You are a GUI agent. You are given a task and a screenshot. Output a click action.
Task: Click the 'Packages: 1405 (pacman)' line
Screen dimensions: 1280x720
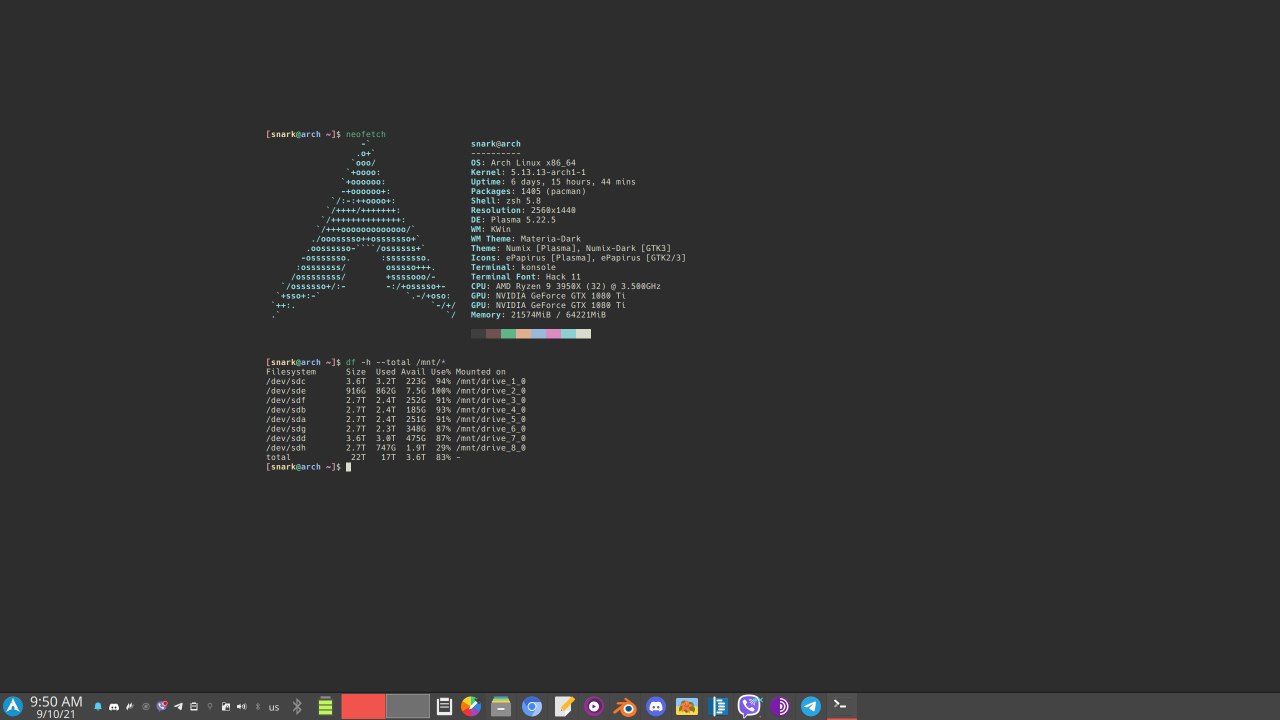coord(528,191)
